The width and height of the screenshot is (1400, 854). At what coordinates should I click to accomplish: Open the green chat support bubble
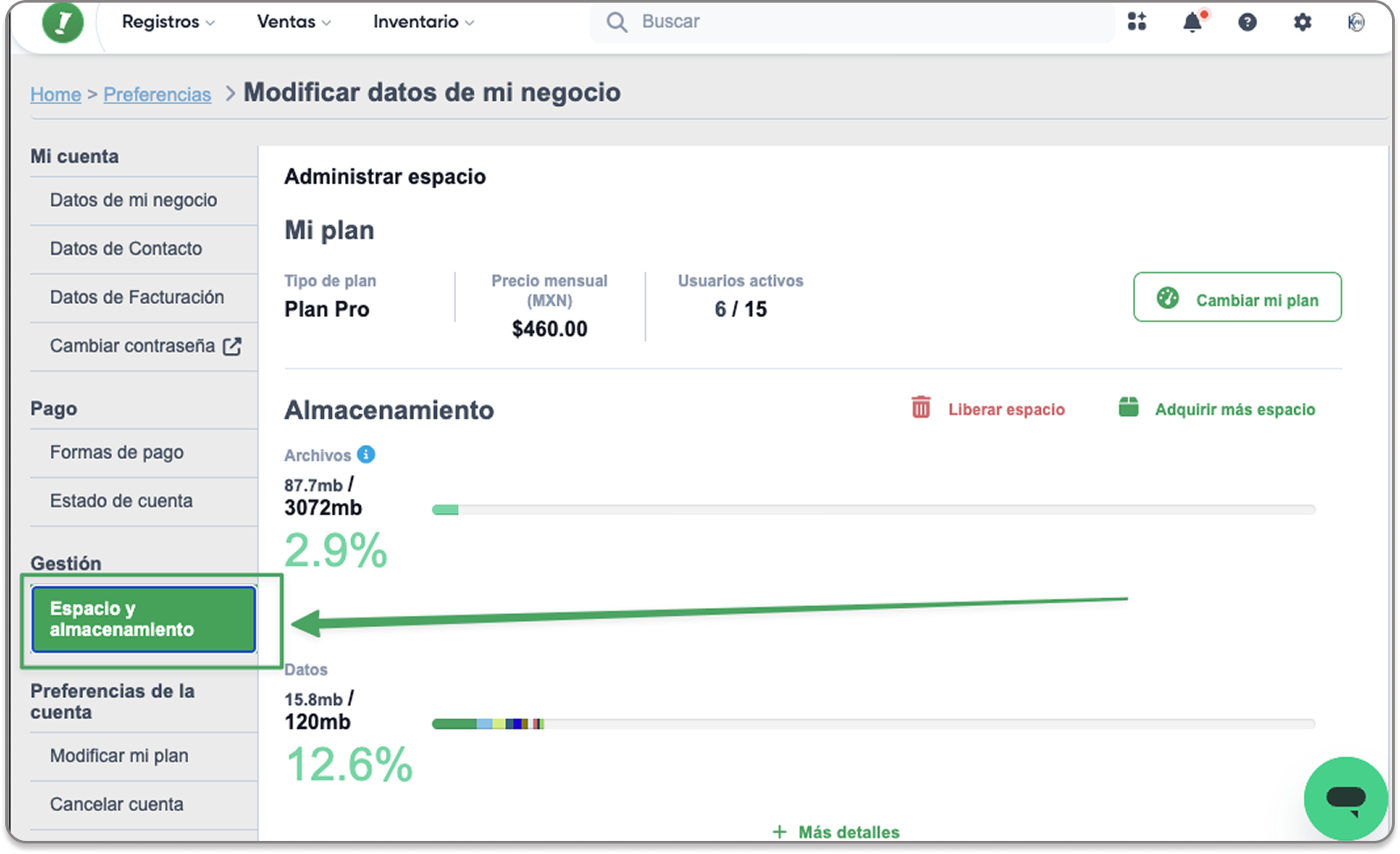pos(1346,798)
